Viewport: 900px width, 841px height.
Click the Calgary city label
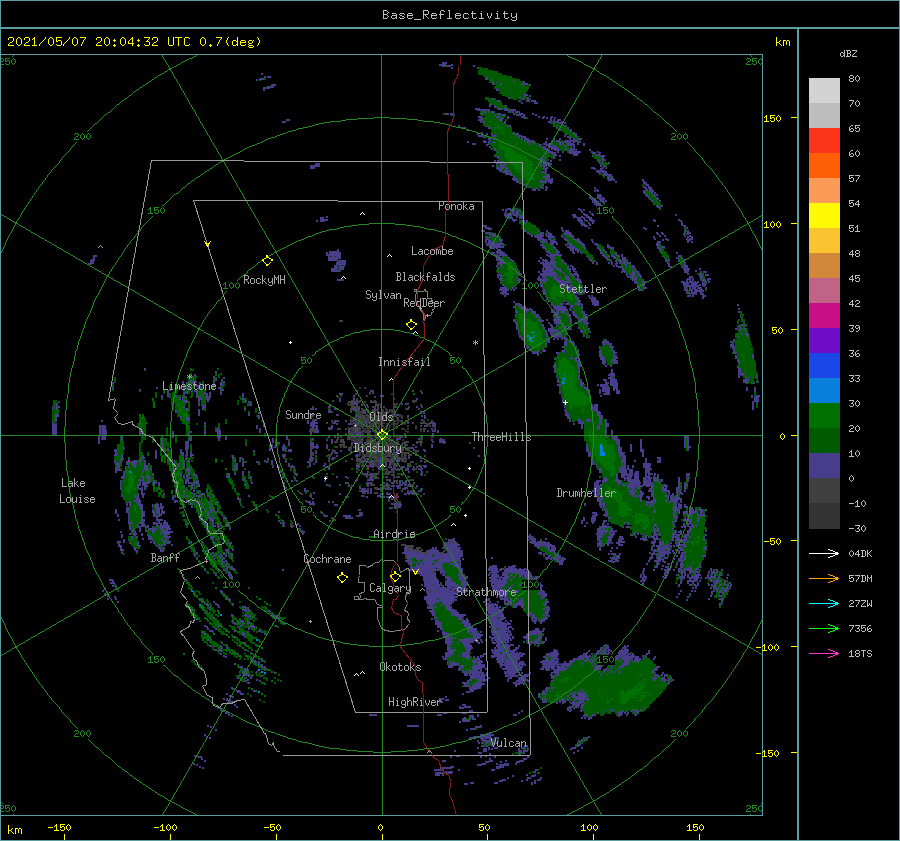point(390,588)
